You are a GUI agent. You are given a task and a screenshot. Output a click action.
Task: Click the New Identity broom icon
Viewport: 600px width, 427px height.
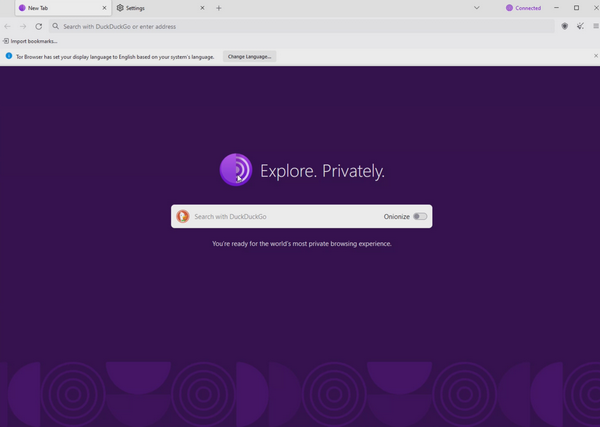pos(580,26)
